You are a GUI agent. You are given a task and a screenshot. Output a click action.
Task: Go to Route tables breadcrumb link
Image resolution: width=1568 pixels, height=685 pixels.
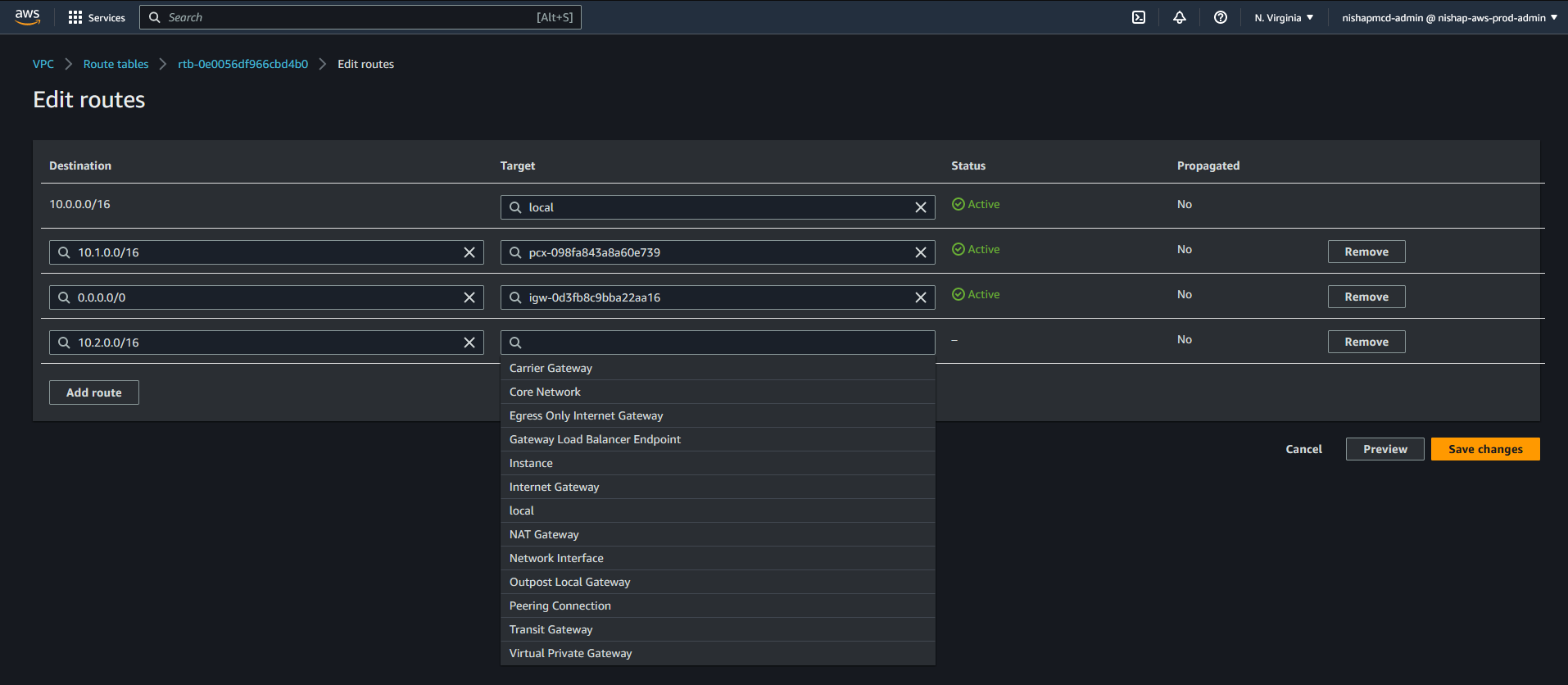(116, 64)
